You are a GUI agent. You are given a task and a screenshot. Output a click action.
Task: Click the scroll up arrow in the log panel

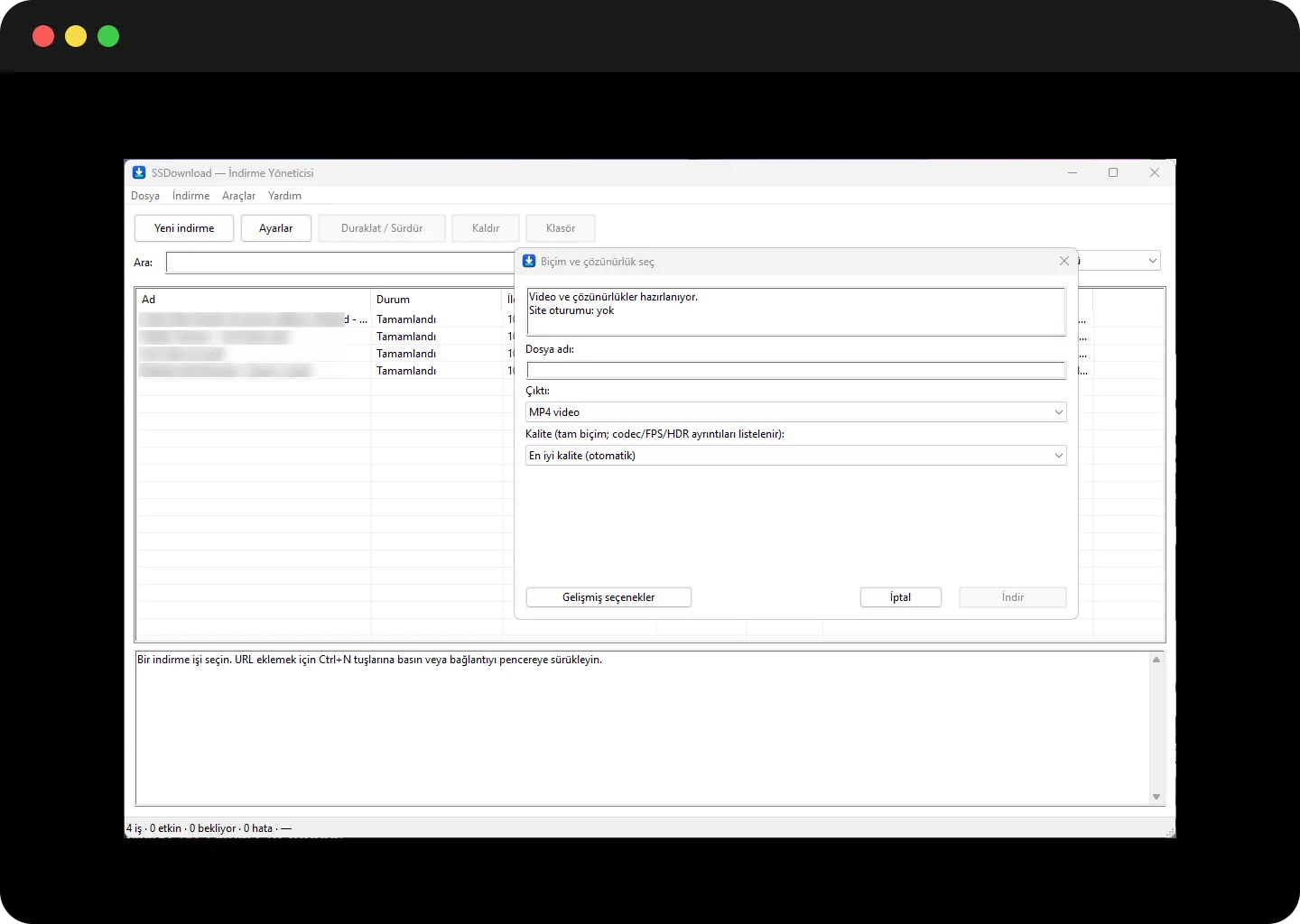click(x=1156, y=660)
